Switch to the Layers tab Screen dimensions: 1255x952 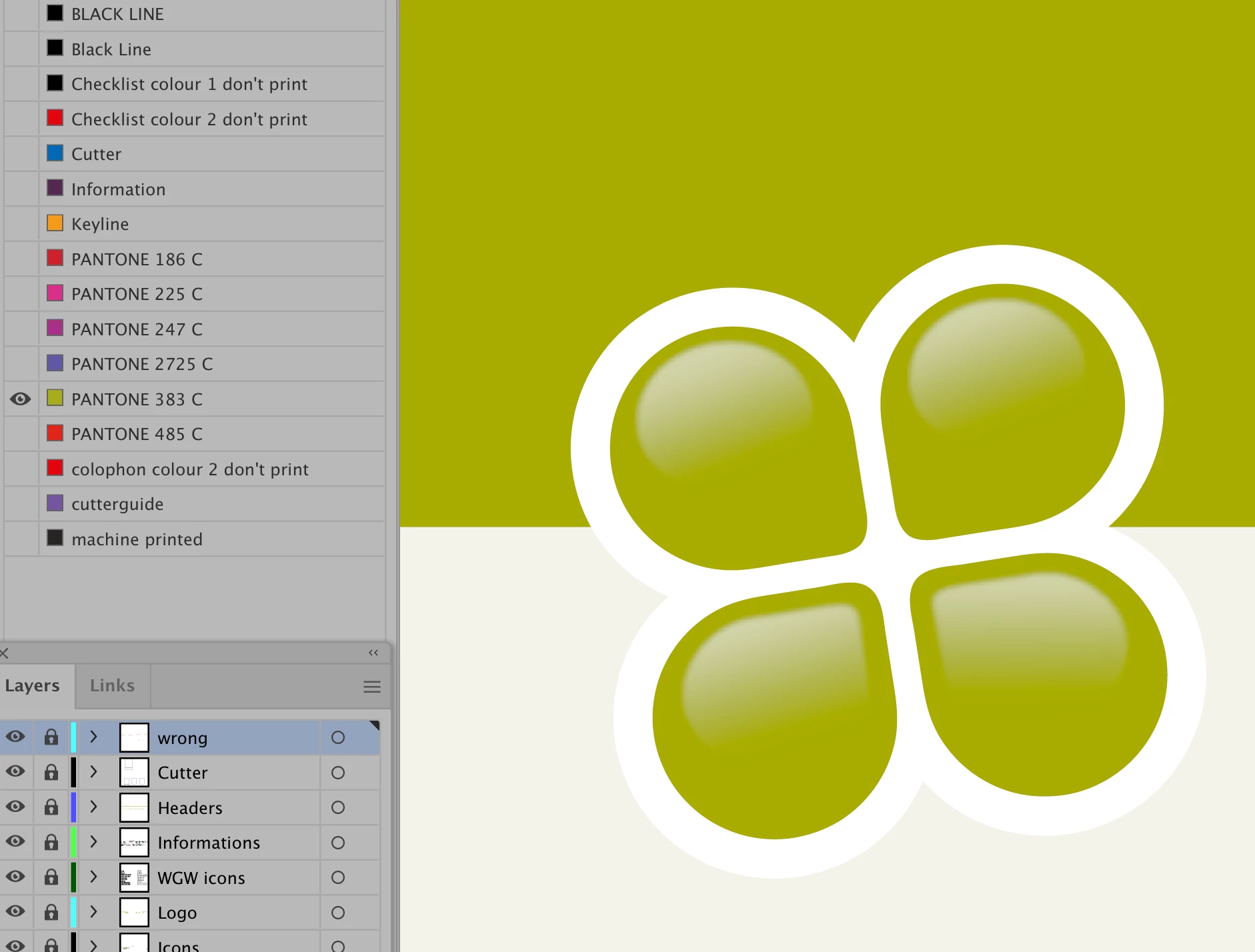32,685
